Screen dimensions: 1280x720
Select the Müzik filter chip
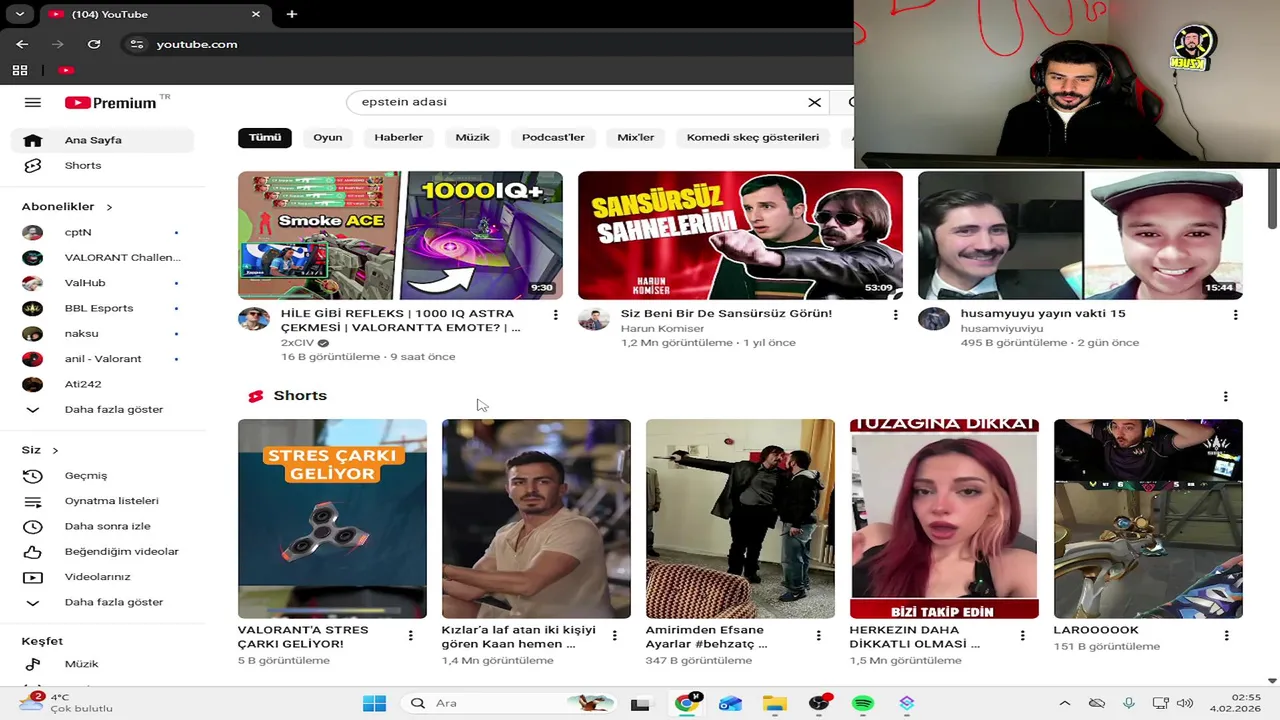pyautogui.click(x=473, y=138)
